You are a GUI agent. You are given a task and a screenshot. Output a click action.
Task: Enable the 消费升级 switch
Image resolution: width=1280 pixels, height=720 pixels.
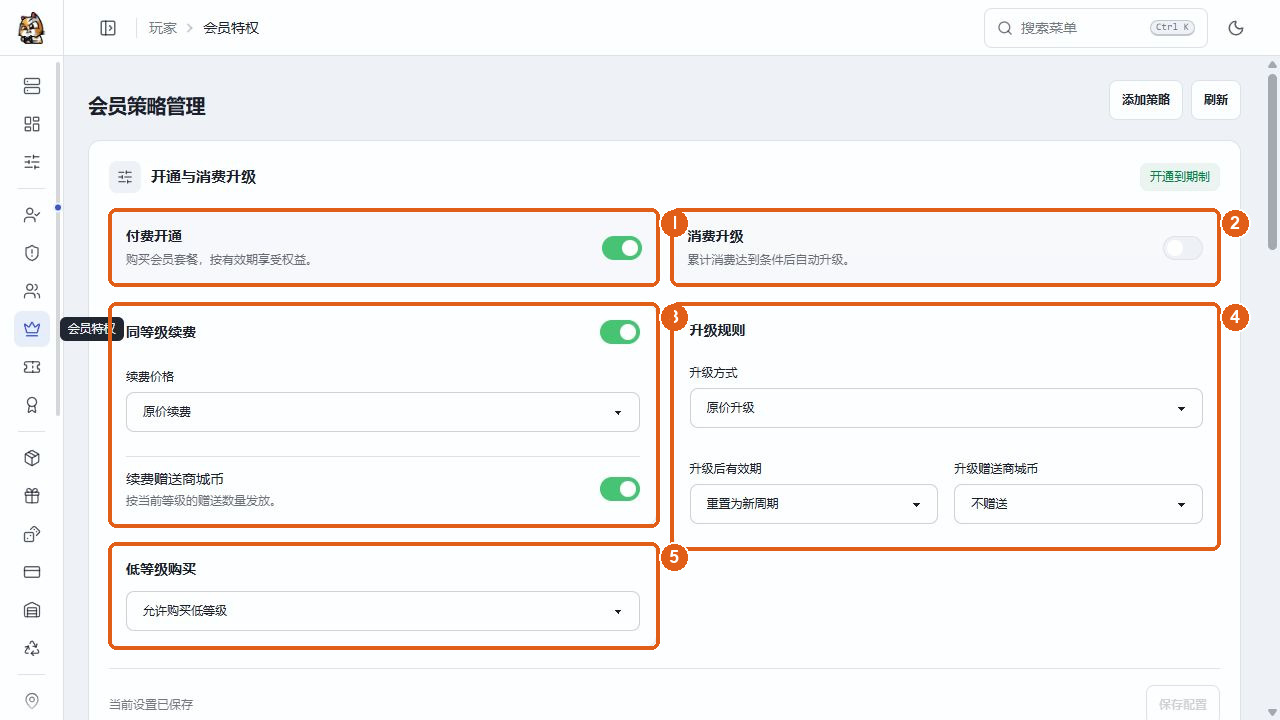click(x=1183, y=248)
